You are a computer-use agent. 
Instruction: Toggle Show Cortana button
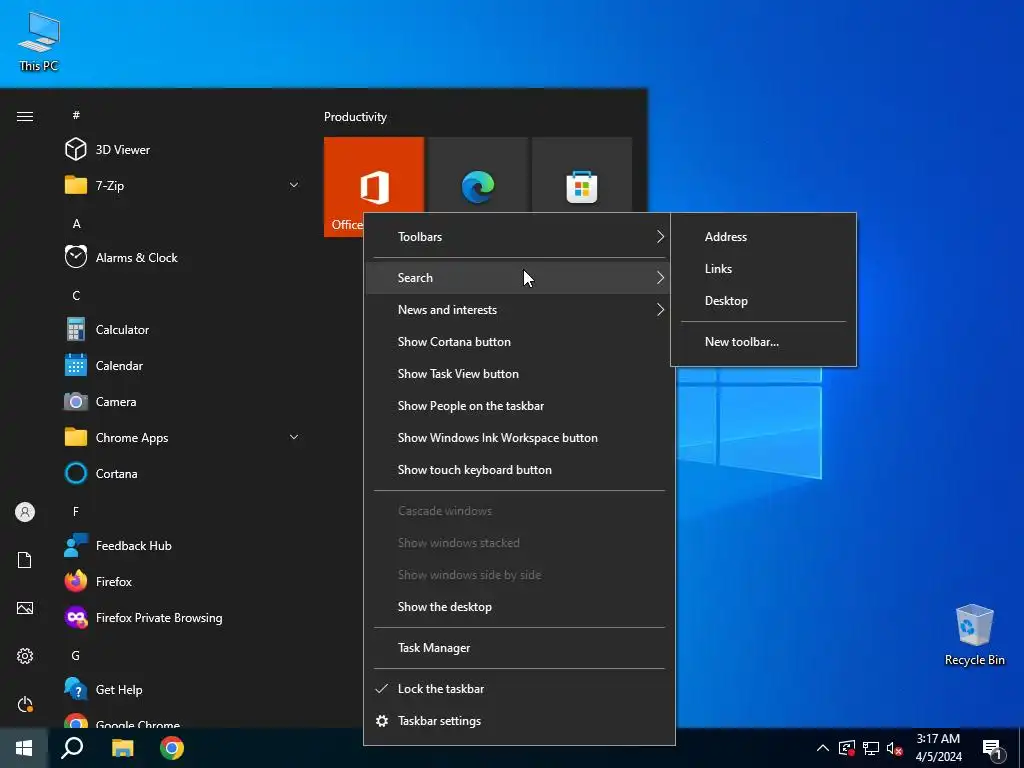[519, 342]
